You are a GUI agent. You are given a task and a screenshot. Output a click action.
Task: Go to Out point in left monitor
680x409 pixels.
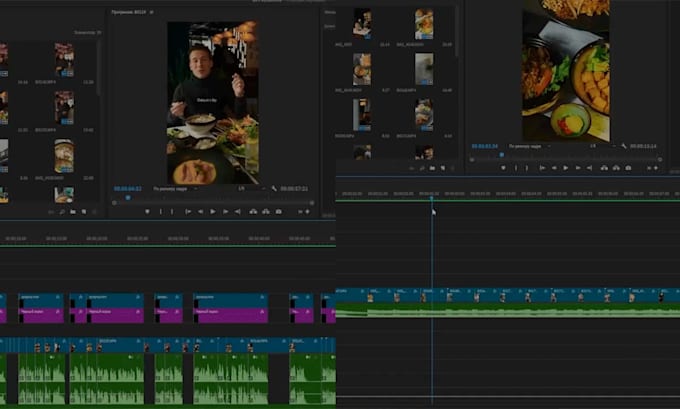238,212
